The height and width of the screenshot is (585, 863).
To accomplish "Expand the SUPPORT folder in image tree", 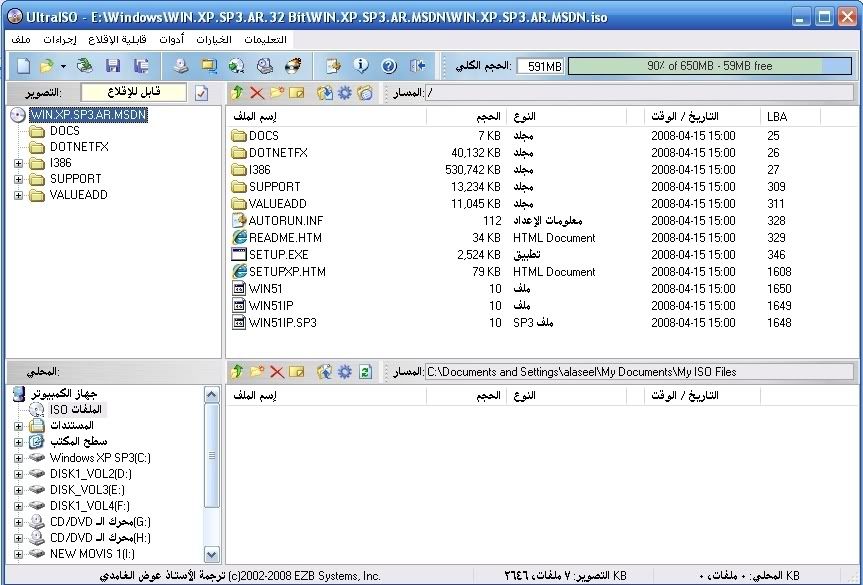I will 18,179.
